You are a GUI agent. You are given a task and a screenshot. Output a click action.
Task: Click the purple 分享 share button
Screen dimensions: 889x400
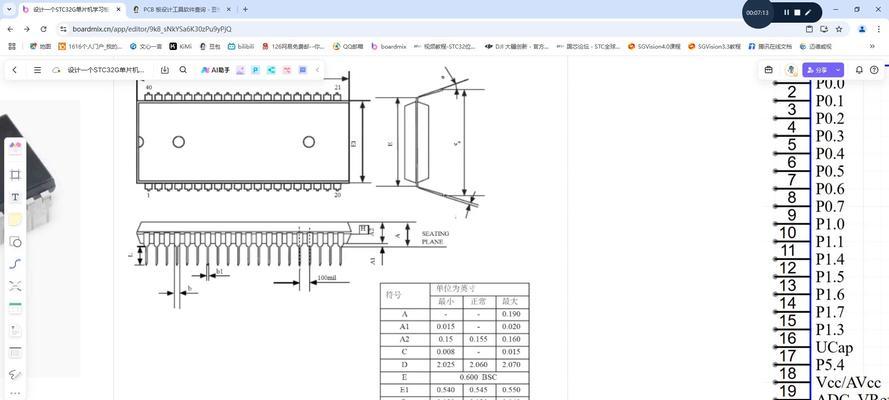(x=817, y=70)
